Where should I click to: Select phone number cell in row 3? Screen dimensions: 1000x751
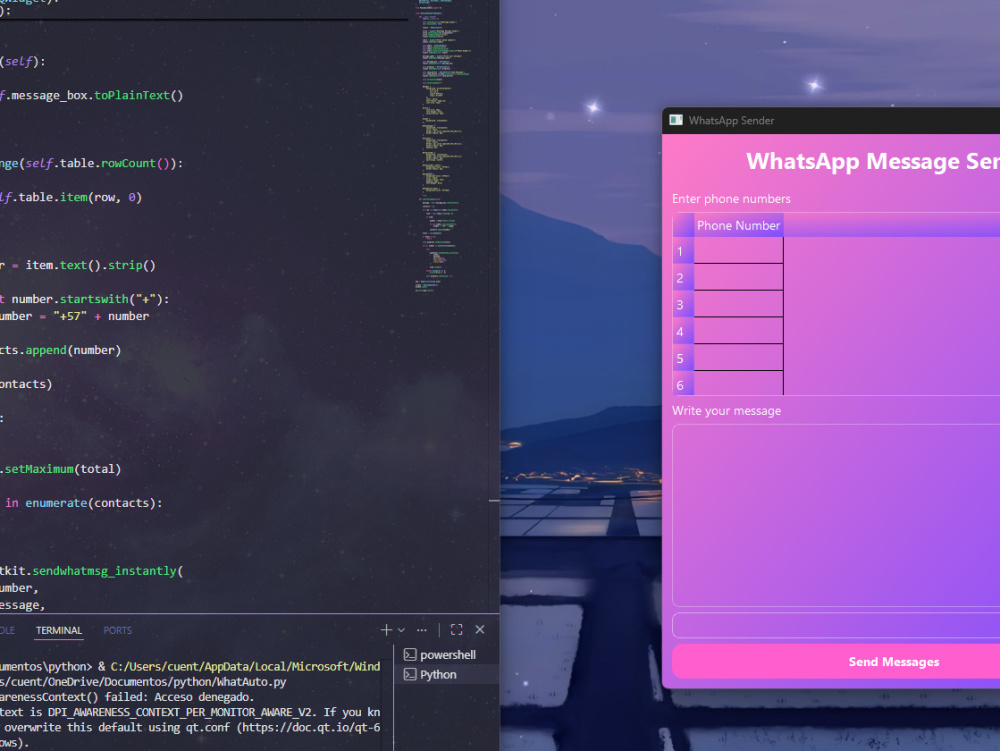click(x=739, y=304)
